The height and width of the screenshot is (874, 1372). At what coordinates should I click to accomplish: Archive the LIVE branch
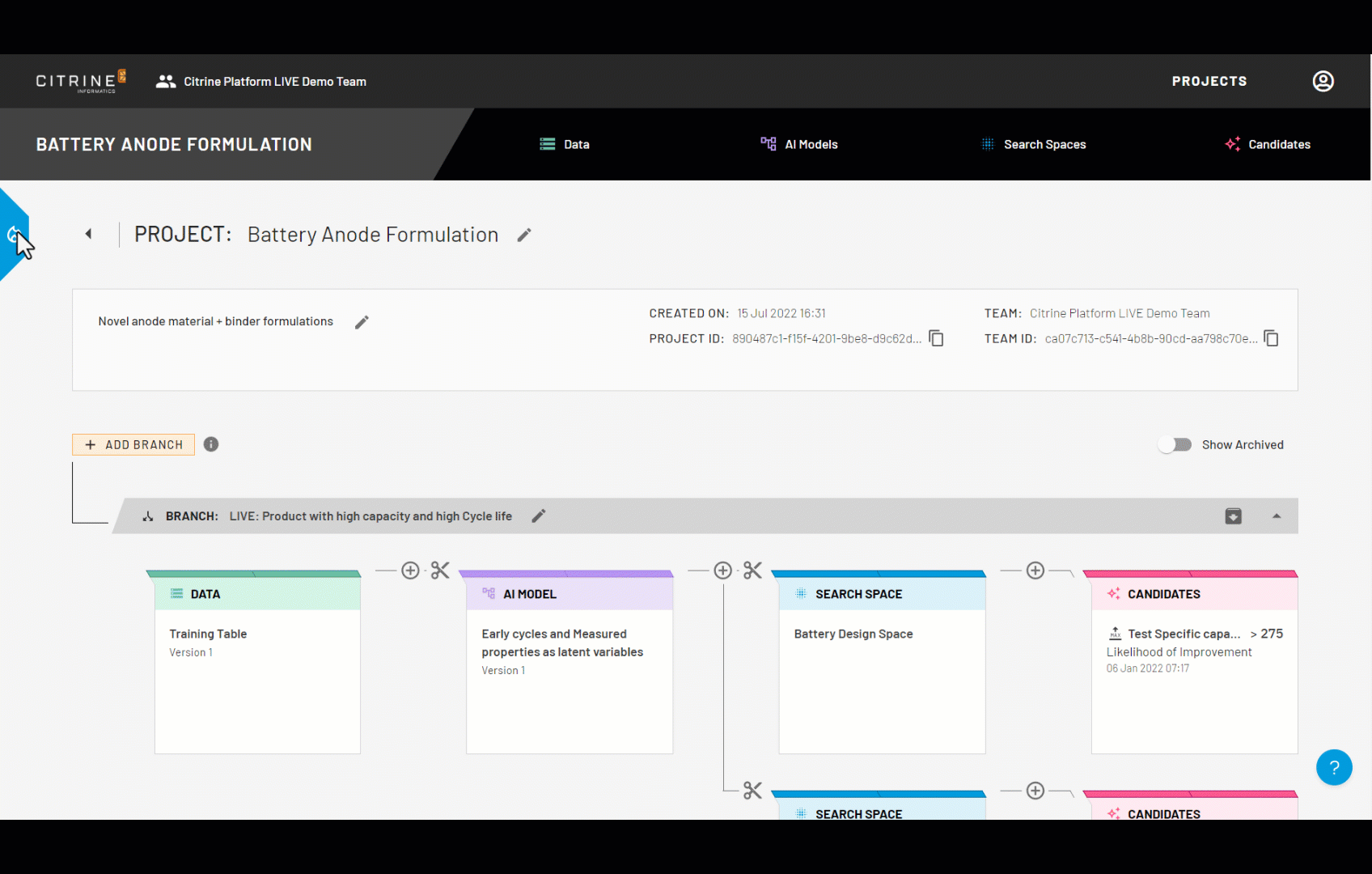1233,516
